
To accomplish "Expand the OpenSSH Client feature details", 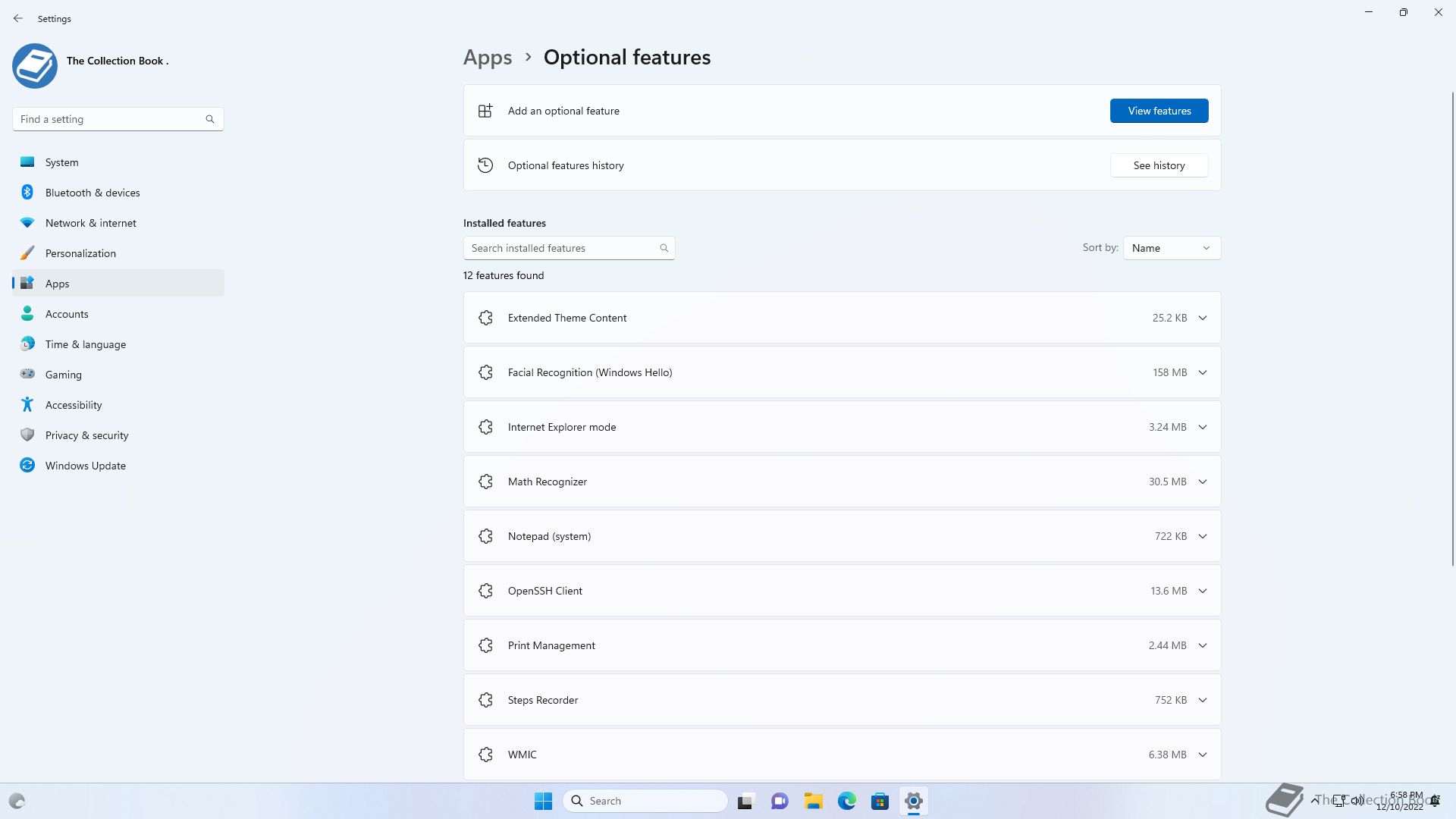I will coord(1202,591).
